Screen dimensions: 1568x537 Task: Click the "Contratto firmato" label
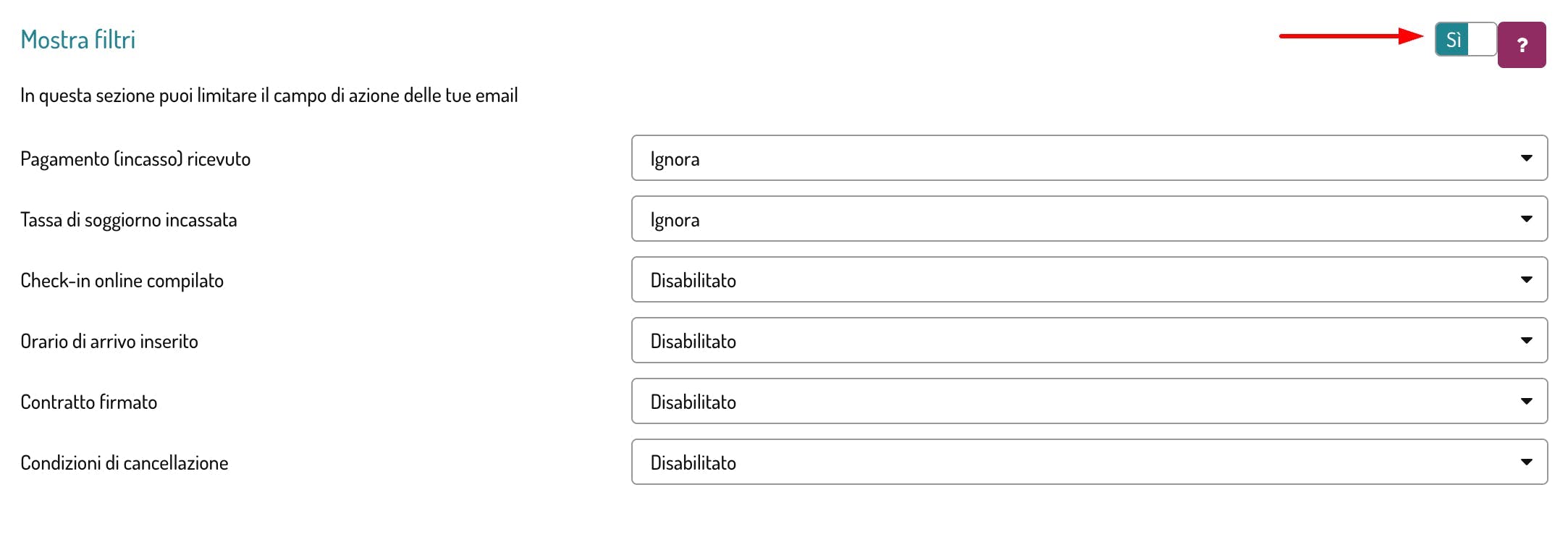click(x=88, y=402)
